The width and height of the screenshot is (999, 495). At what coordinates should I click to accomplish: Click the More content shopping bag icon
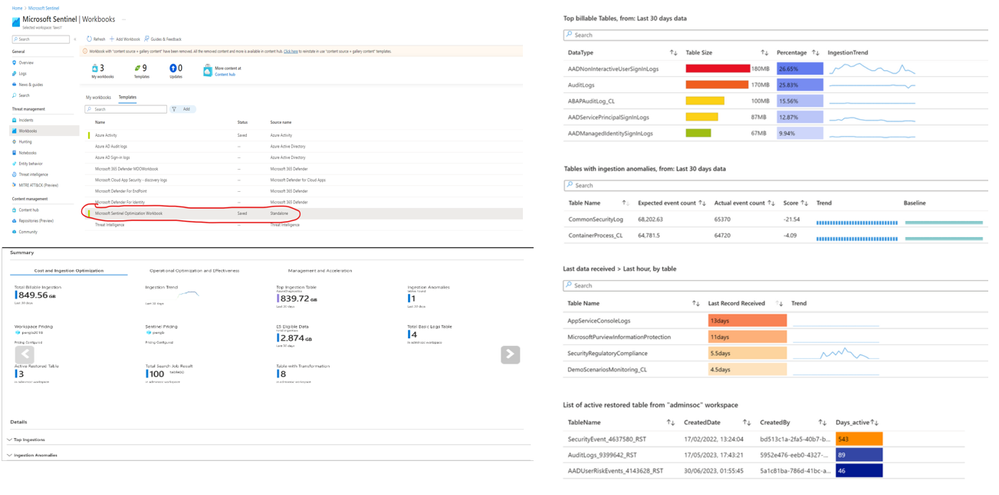[207, 70]
